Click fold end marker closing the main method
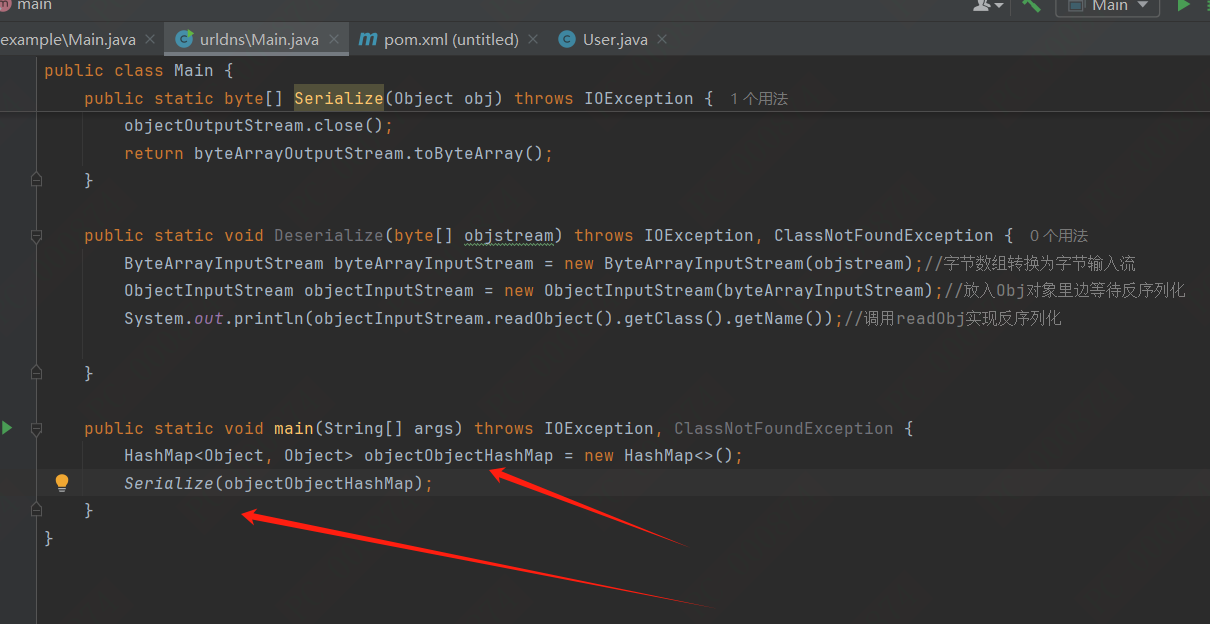 tap(37, 510)
